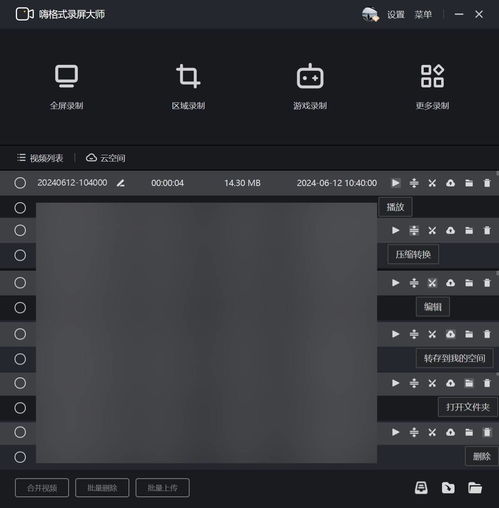Open folder of 20240612-104000 video
The image size is (499, 508).
469,183
